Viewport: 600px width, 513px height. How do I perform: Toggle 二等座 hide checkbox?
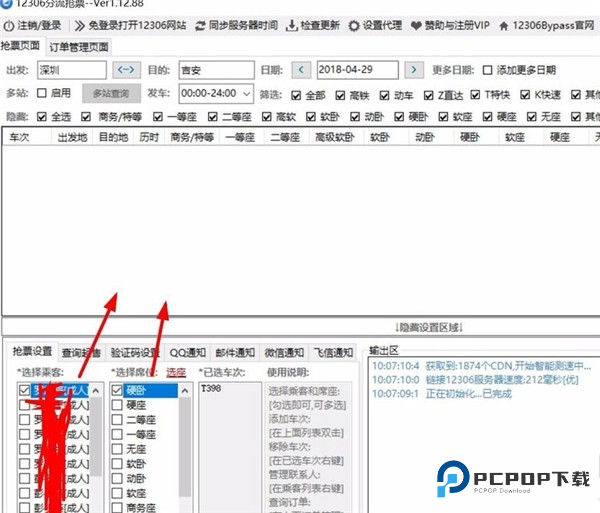pyautogui.click(x=213, y=117)
